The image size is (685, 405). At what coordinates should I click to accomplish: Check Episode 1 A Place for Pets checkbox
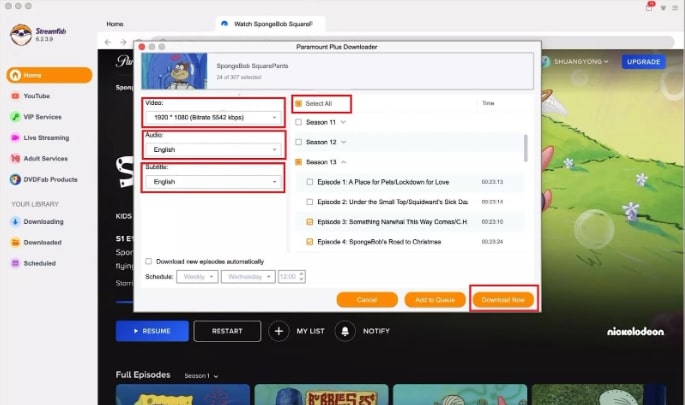pyautogui.click(x=310, y=182)
